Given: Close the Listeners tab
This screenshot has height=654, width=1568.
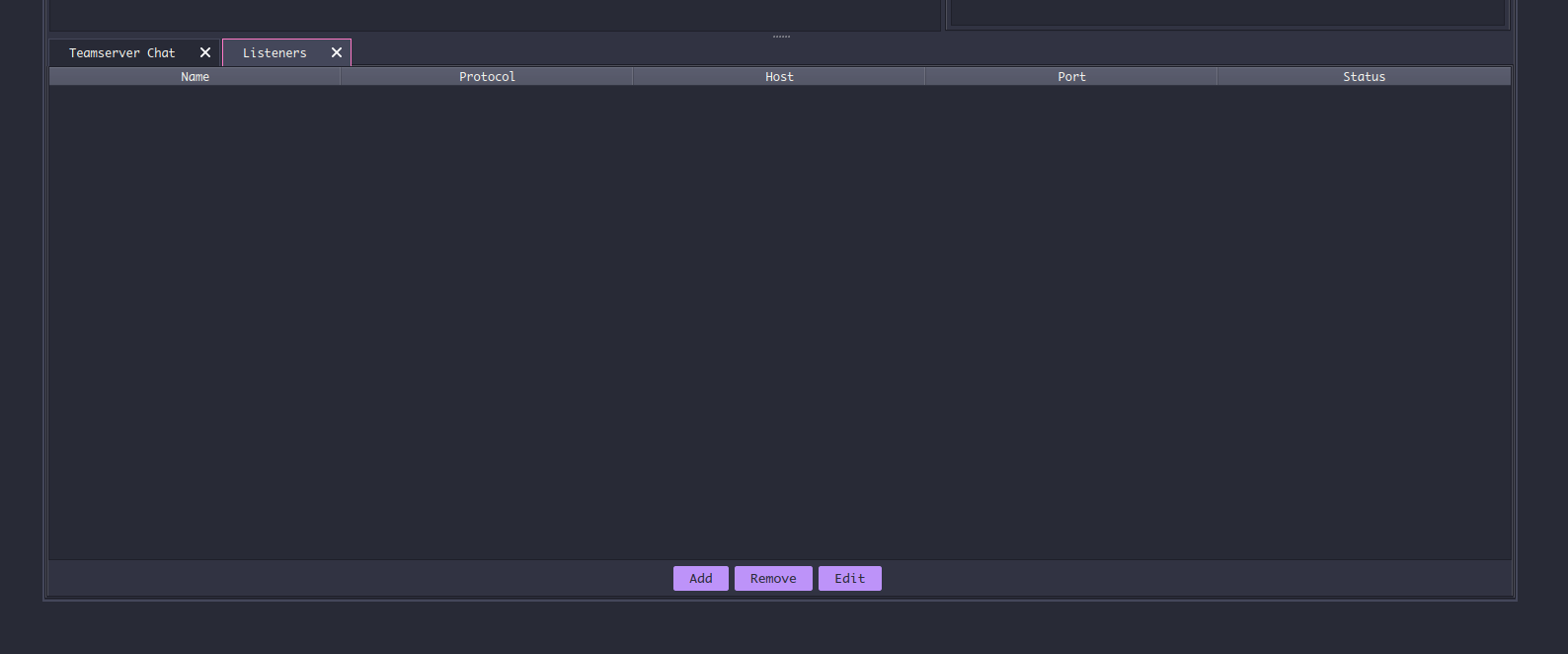Looking at the screenshot, I should pos(337,52).
